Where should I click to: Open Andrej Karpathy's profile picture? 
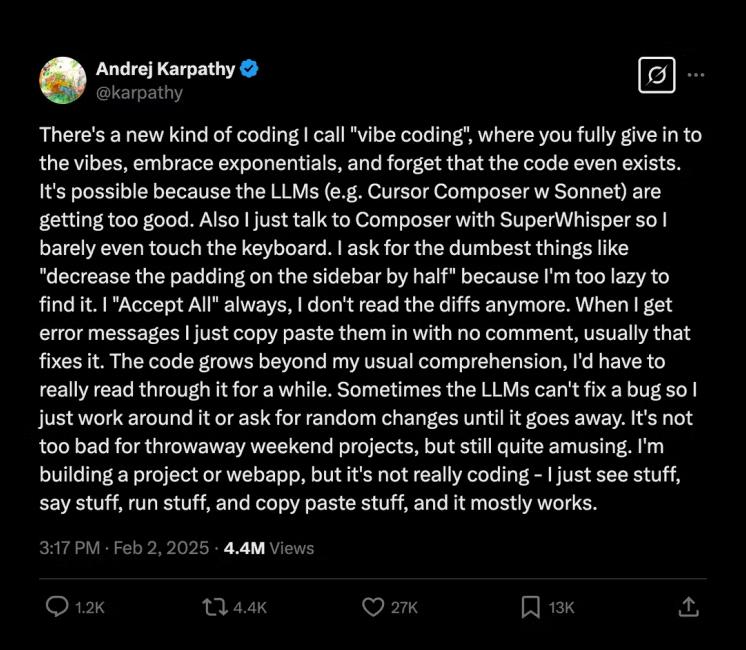pos(62,80)
